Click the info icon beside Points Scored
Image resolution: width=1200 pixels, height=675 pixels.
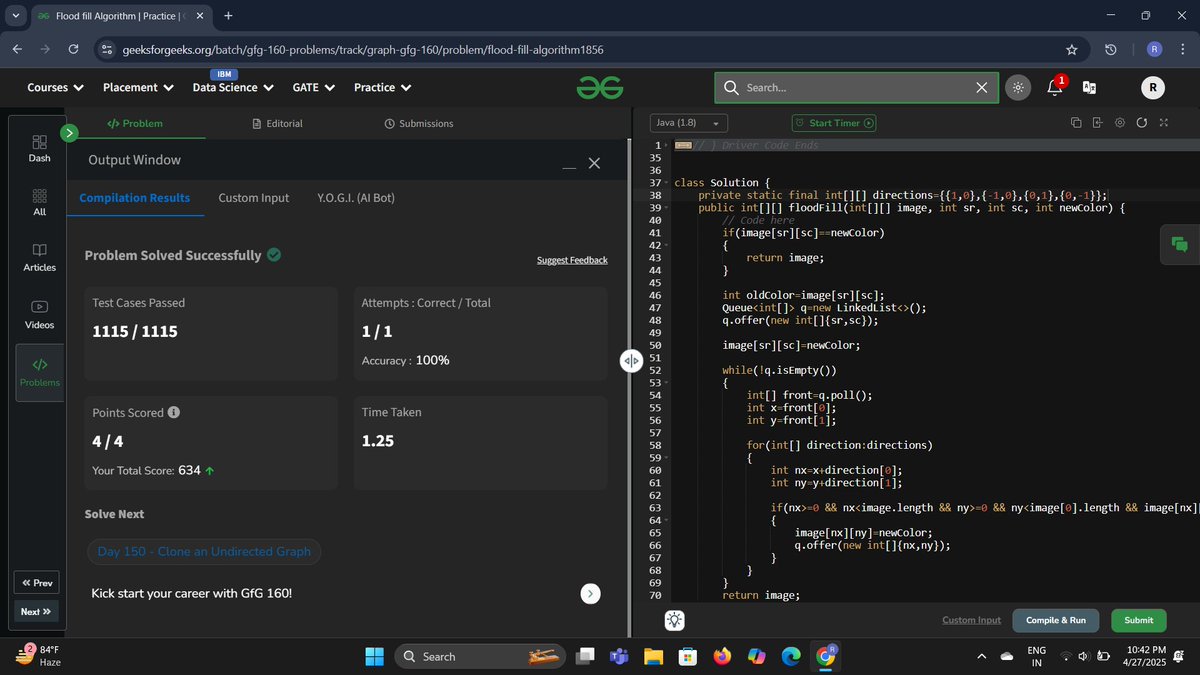174,412
